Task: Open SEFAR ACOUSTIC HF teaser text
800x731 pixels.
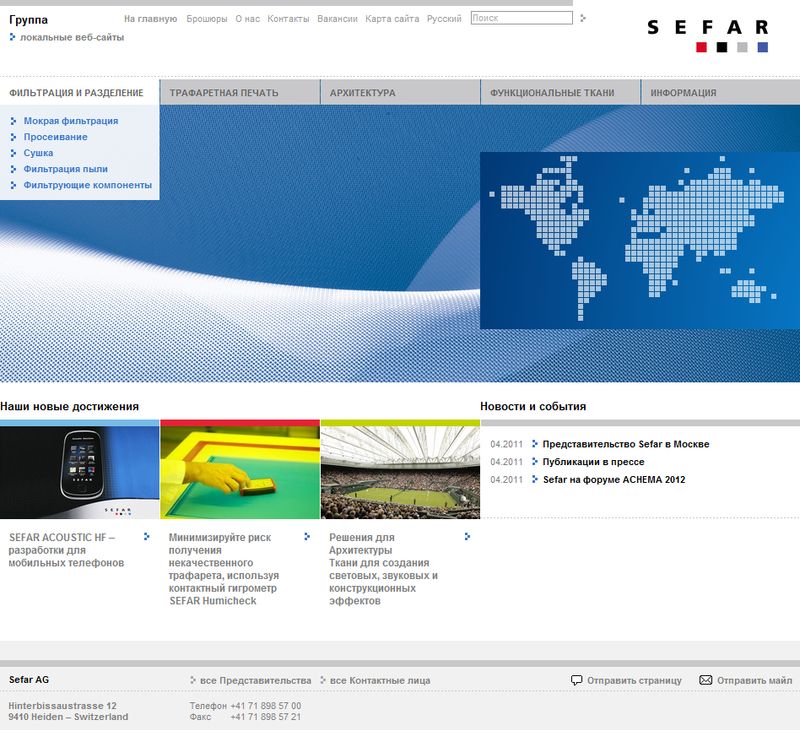Action: click(x=66, y=550)
